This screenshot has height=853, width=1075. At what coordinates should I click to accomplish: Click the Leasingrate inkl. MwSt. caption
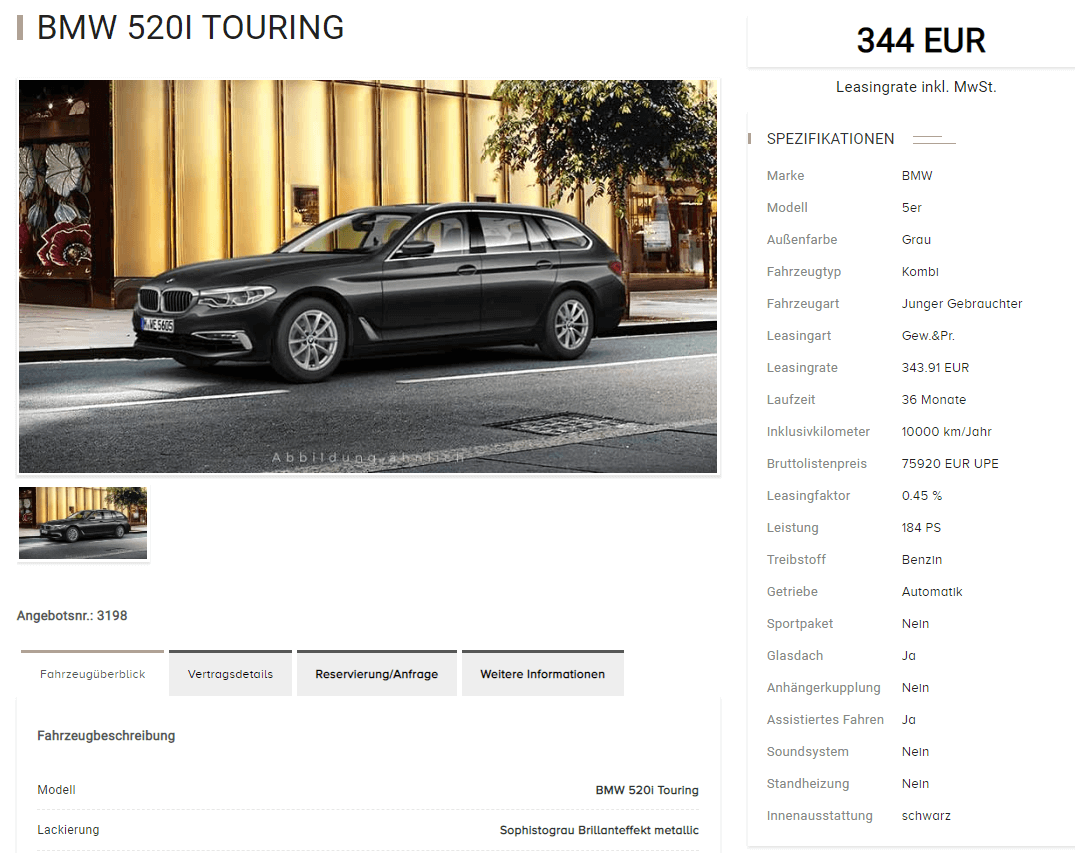tap(916, 87)
